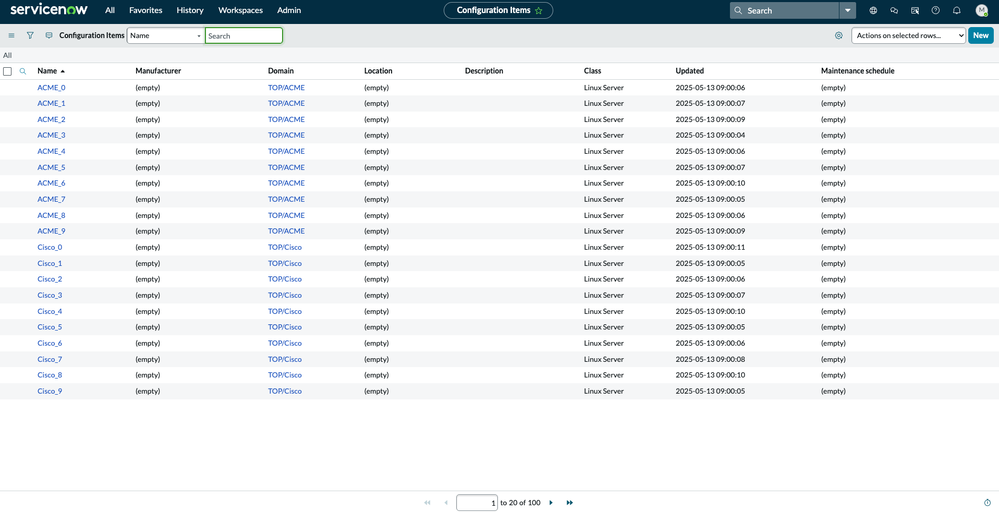
Task: Sort by the Location column header
Action: 378,71
